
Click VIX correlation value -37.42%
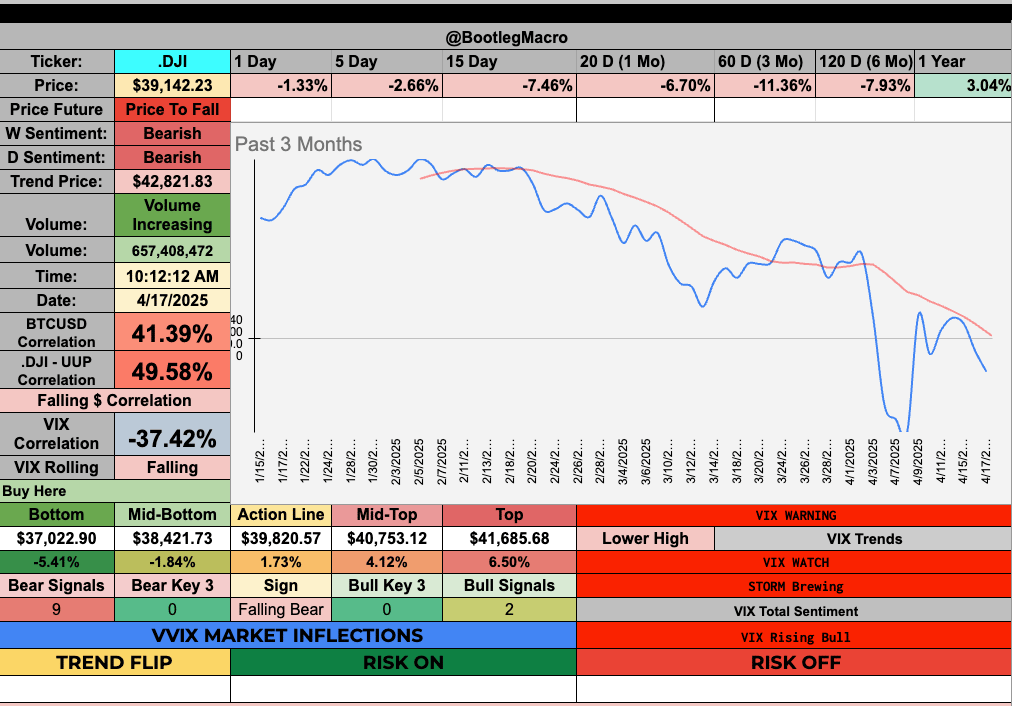point(172,434)
